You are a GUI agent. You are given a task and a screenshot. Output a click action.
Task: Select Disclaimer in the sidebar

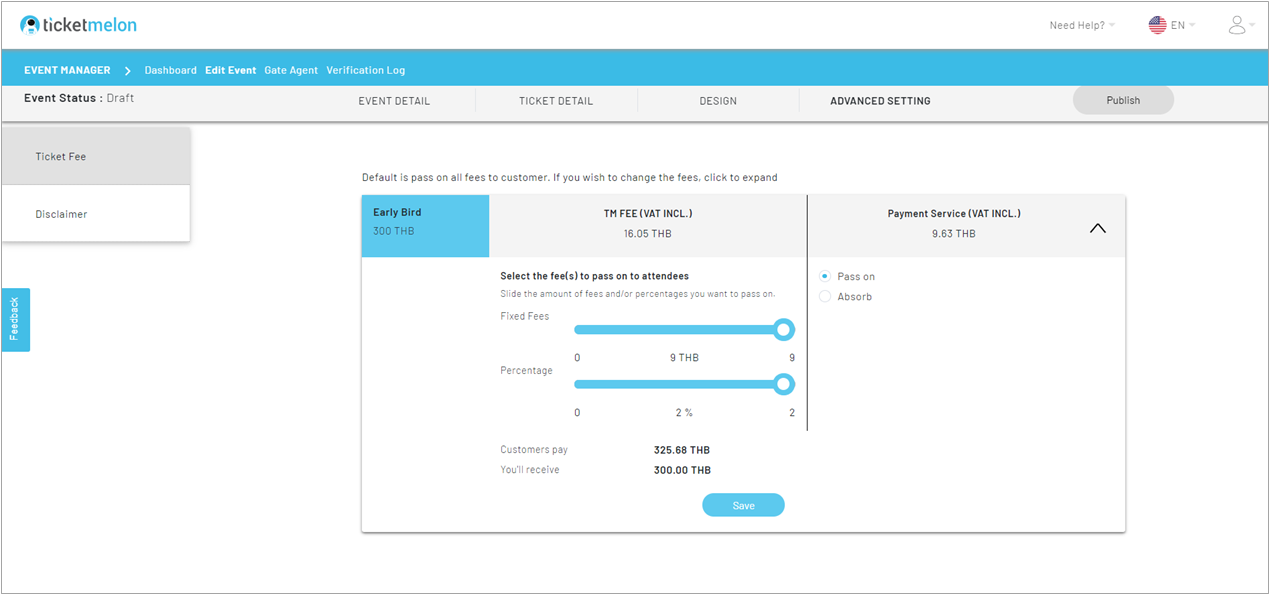(95, 214)
